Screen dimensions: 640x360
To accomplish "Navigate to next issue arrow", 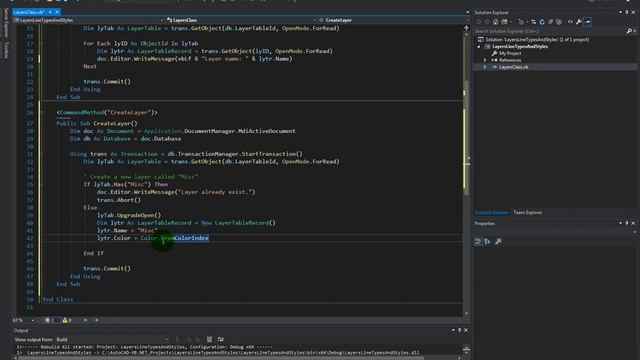I will (97, 320).
